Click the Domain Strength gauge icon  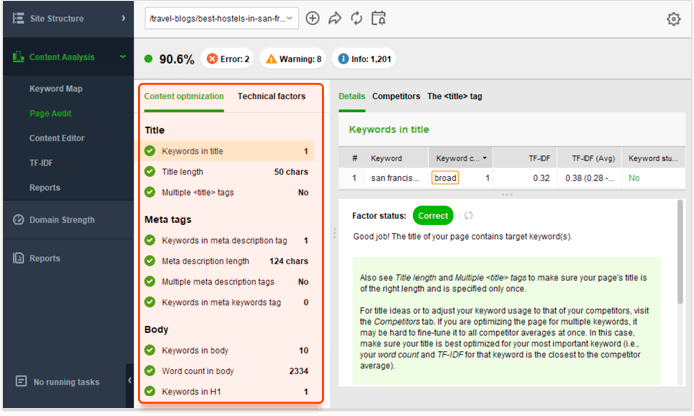(19, 220)
